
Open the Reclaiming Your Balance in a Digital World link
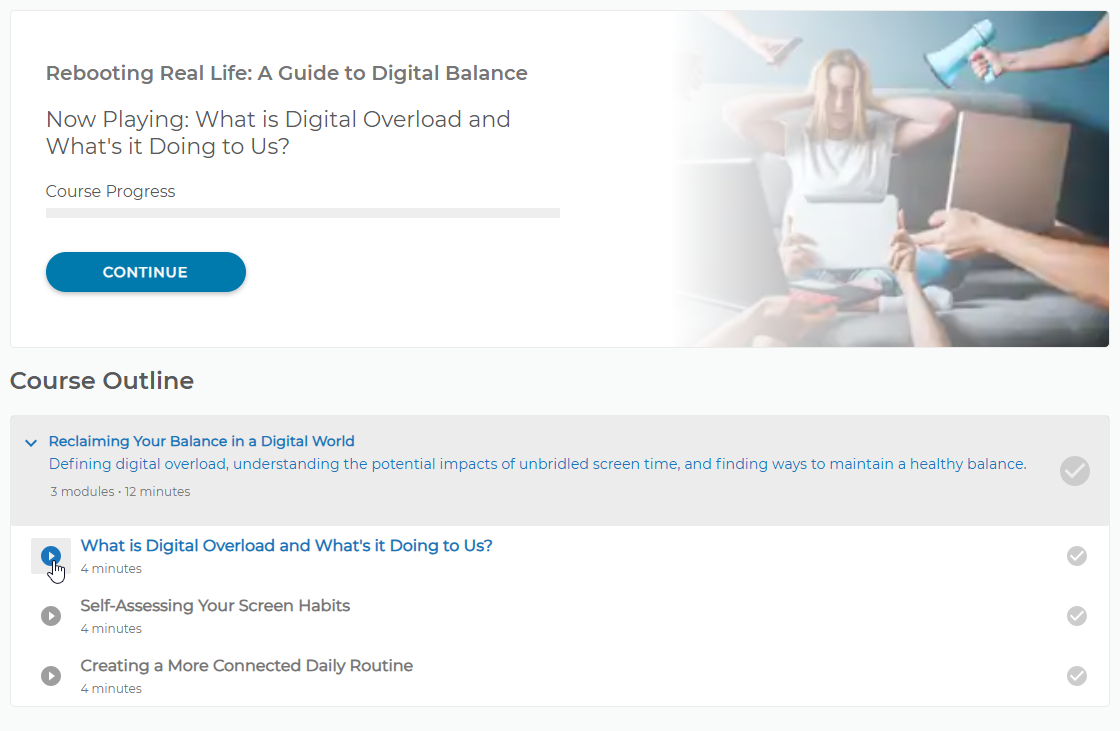click(x=201, y=441)
